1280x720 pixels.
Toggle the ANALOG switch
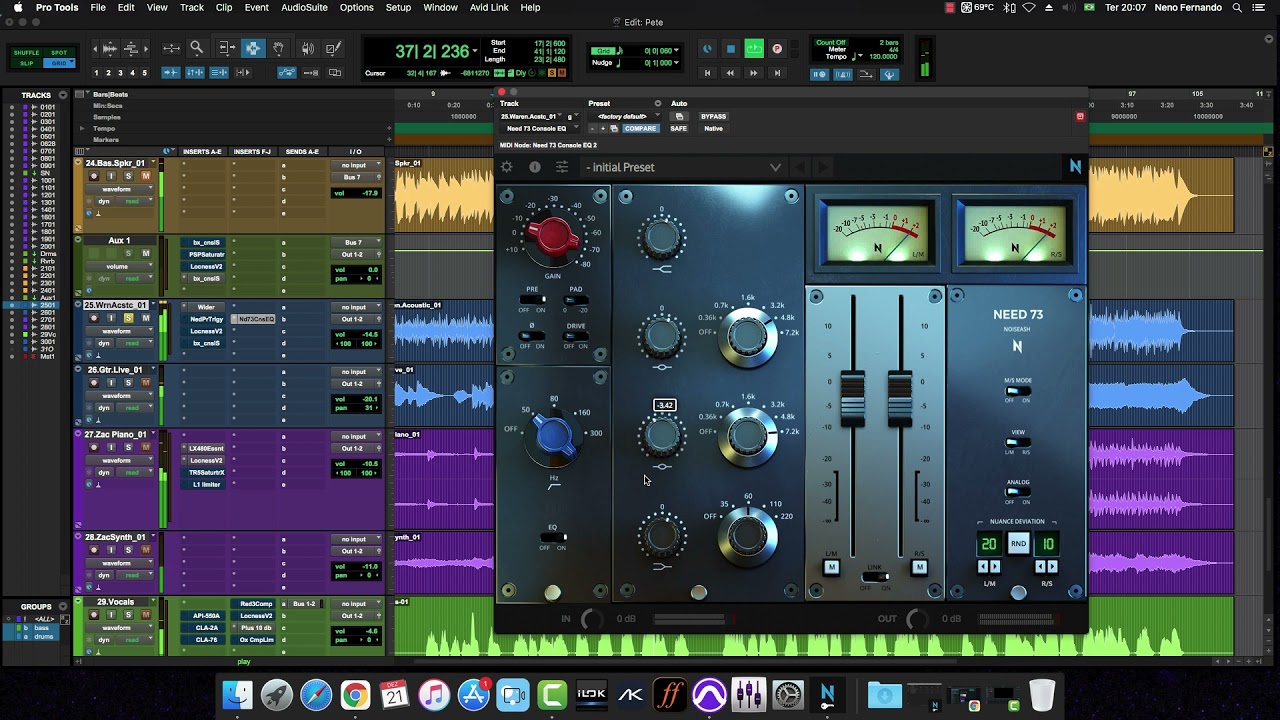tap(1017, 492)
